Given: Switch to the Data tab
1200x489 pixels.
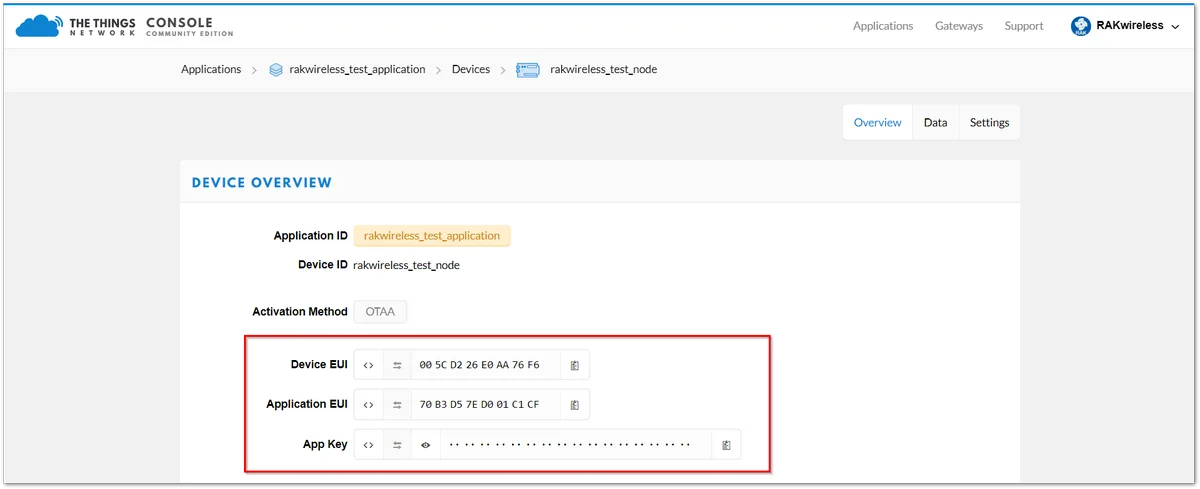Looking at the screenshot, I should (936, 122).
